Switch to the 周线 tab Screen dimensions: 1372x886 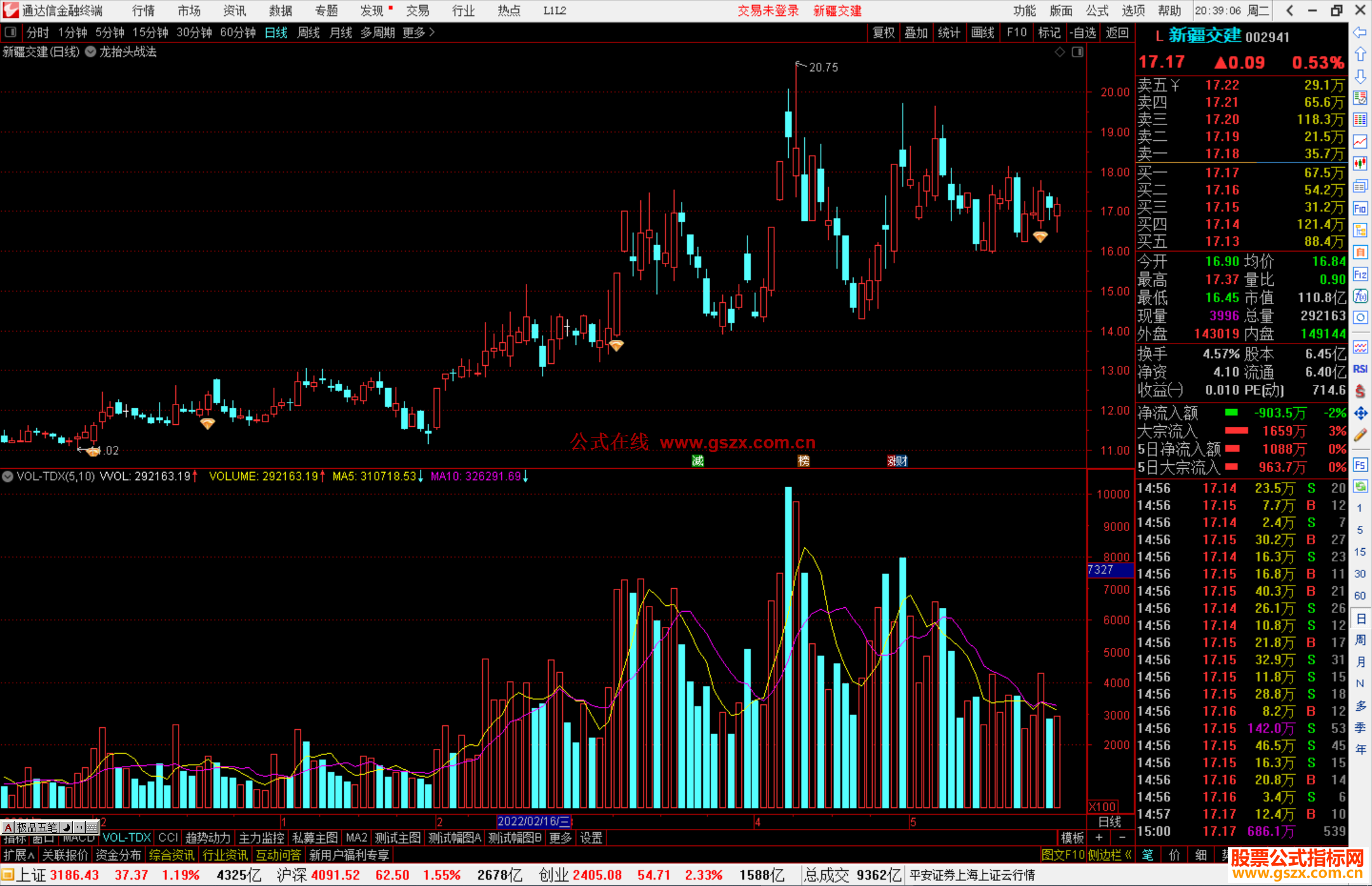coord(309,32)
